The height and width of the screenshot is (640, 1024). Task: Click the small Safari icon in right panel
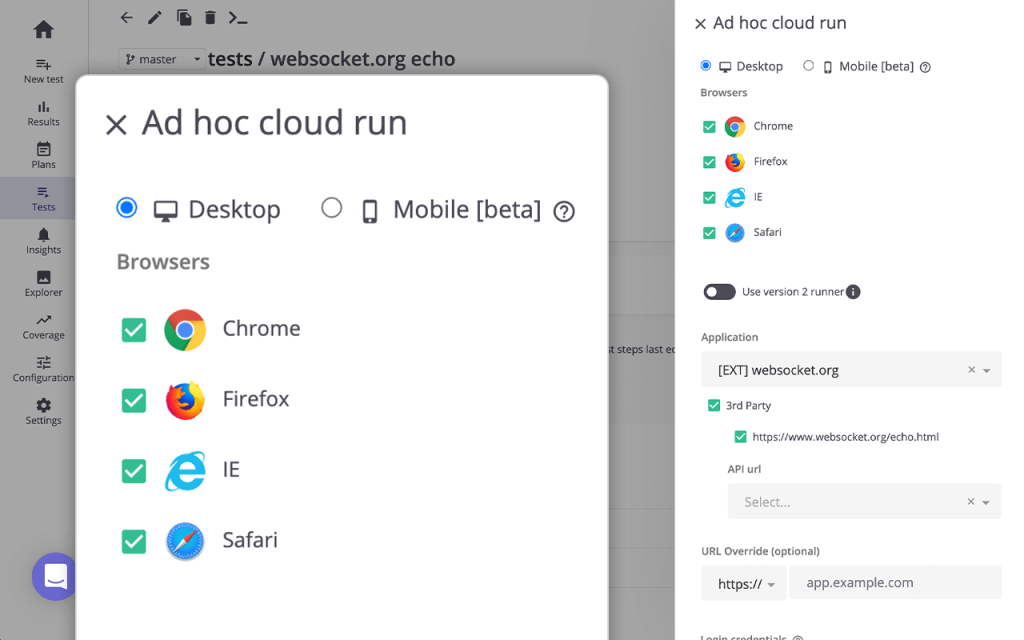(x=735, y=232)
